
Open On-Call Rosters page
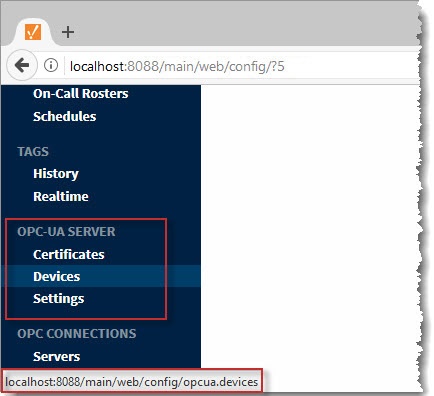(x=81, y=94)
